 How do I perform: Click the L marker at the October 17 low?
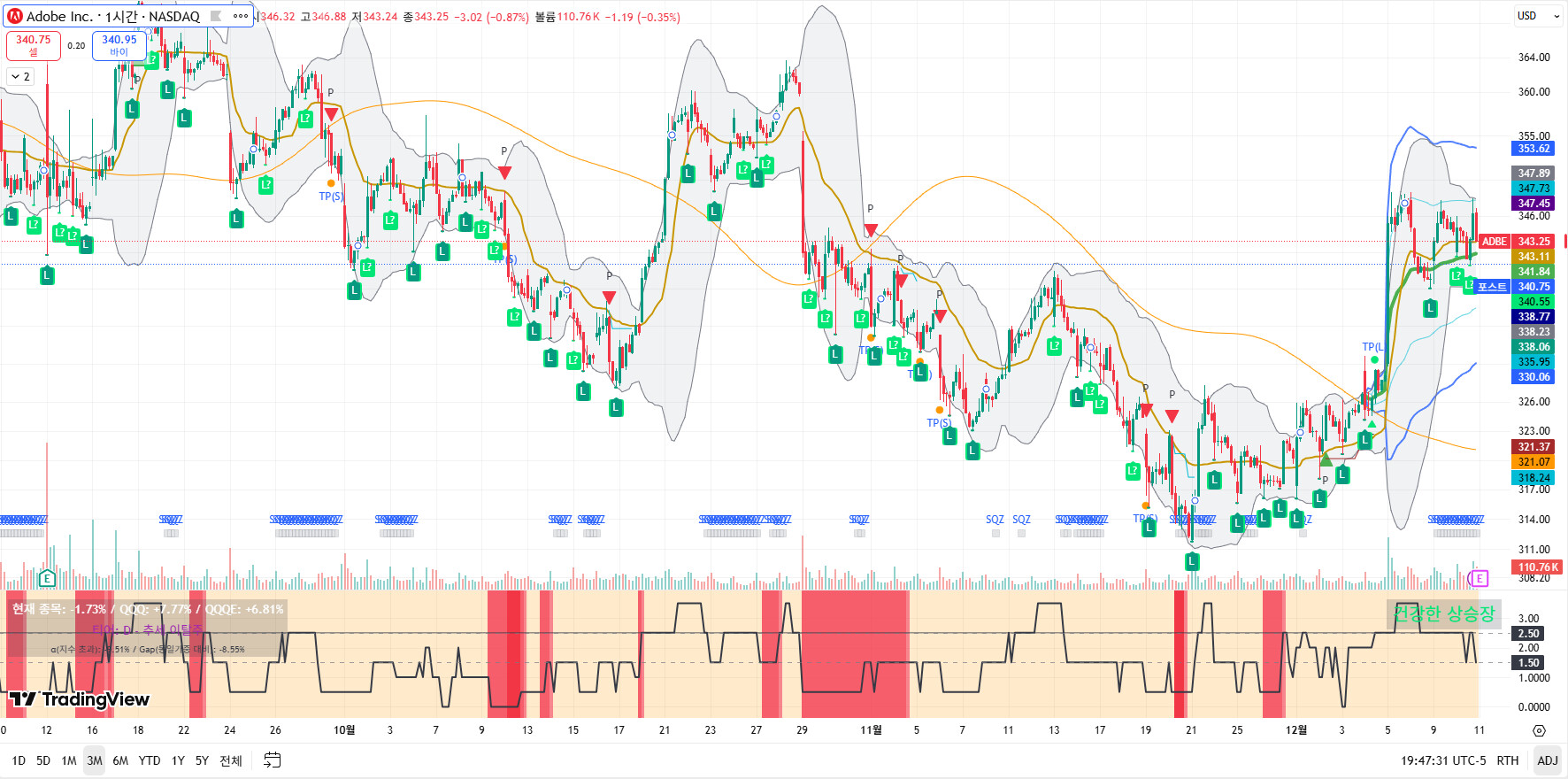[x=616, y=407]
